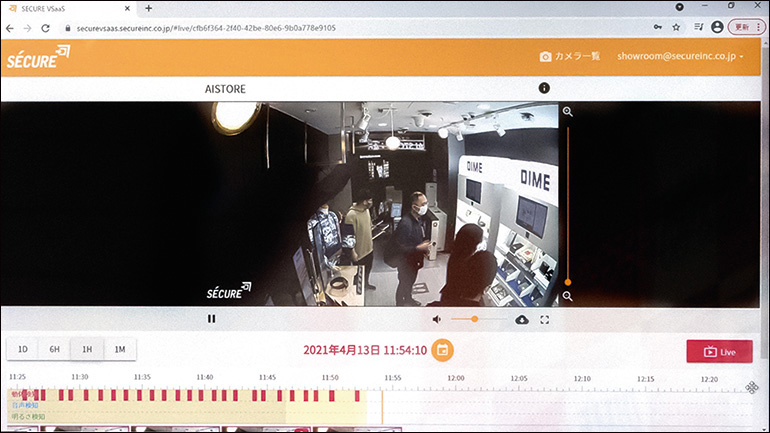Click the timeline expand icon at right edge
The height and width of the screenshot is (433, 770).
752,387
